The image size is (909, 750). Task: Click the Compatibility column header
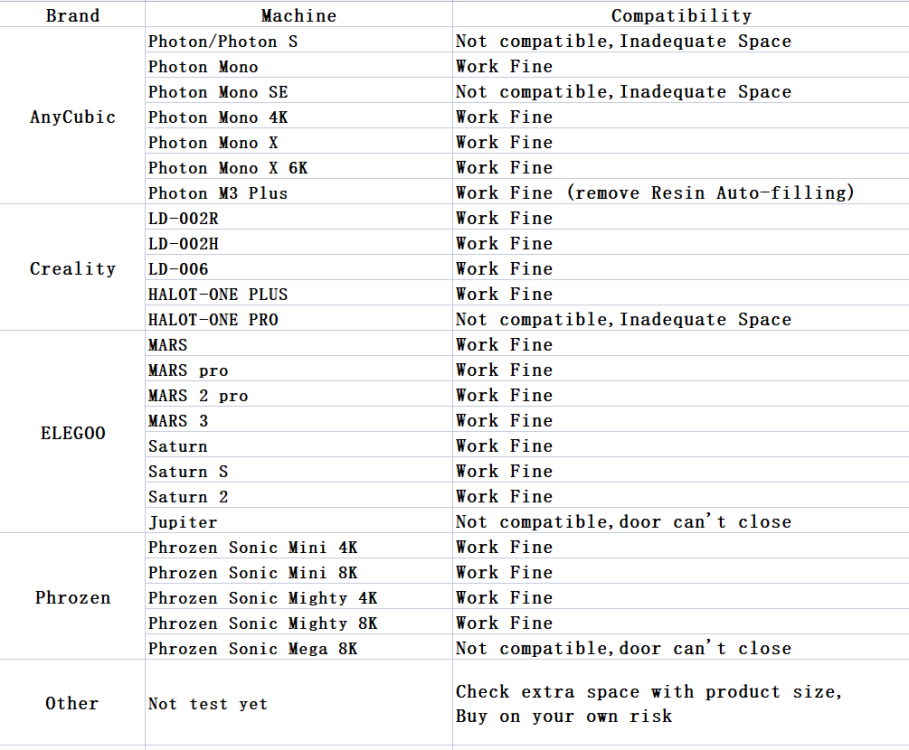[x=680, y=15]
